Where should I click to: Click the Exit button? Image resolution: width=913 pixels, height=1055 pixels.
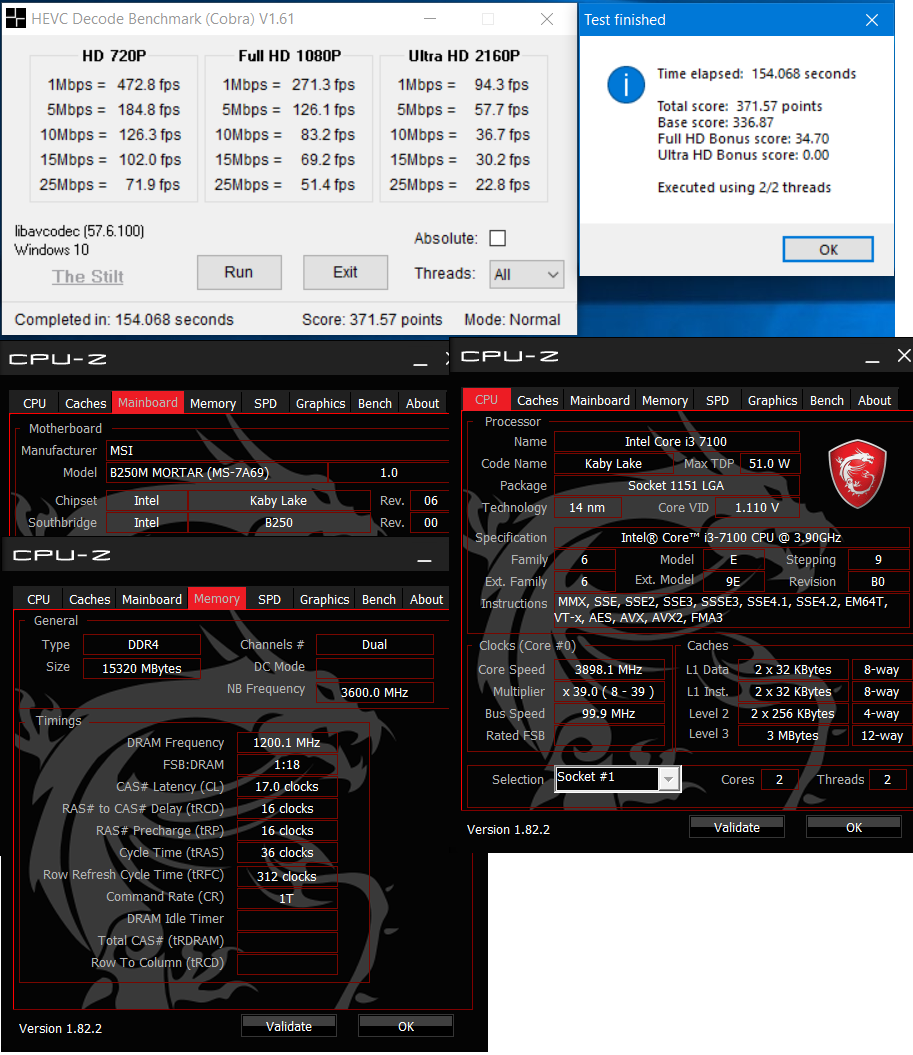click(345, 272)
